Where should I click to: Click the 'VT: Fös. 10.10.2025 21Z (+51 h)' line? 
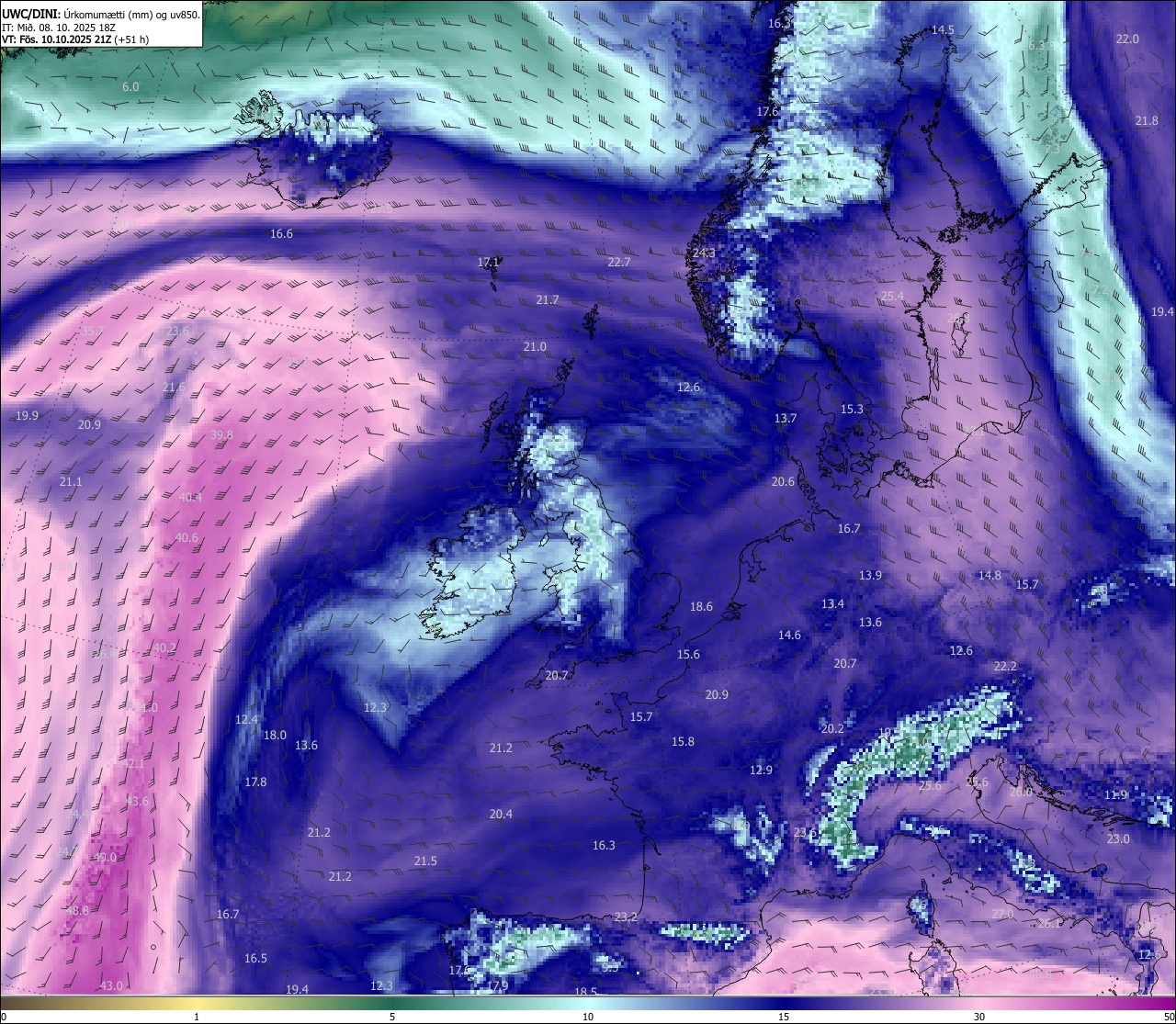pos(75,39)
